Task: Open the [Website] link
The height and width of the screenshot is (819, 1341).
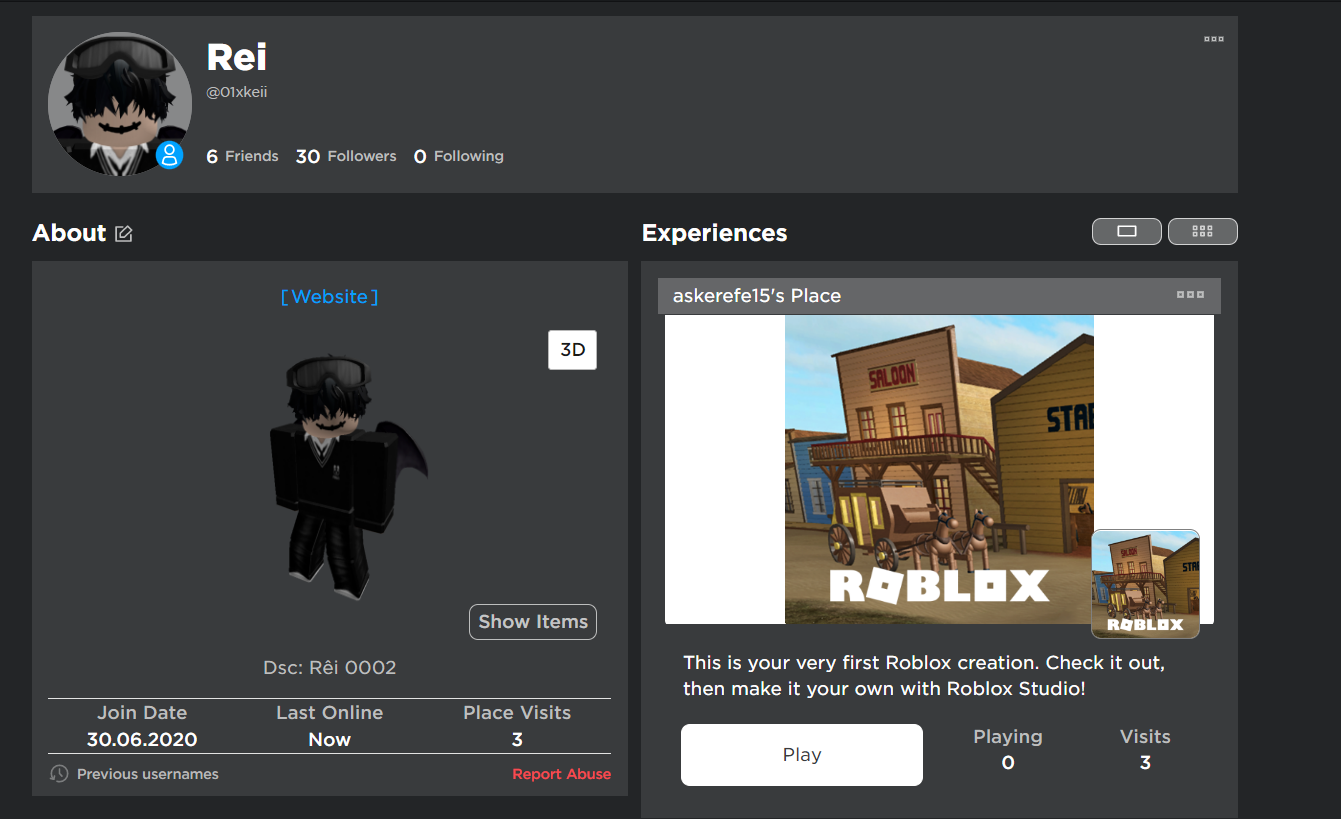Action: click(x=330, y=297)
